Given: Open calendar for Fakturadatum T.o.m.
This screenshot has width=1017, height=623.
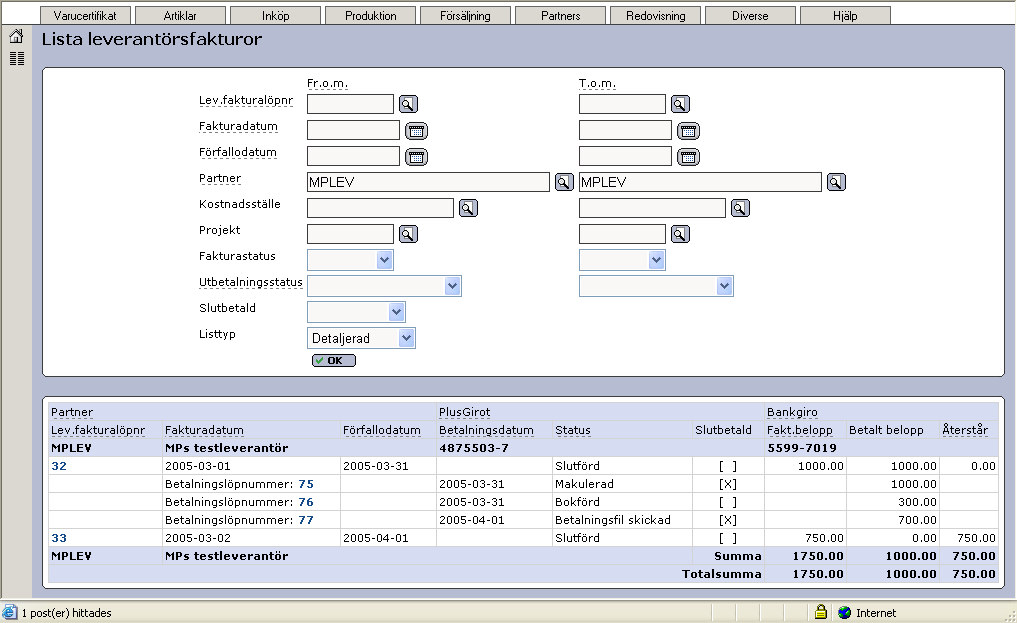Looking at the screenshot, I should click(x=688, y=131).
